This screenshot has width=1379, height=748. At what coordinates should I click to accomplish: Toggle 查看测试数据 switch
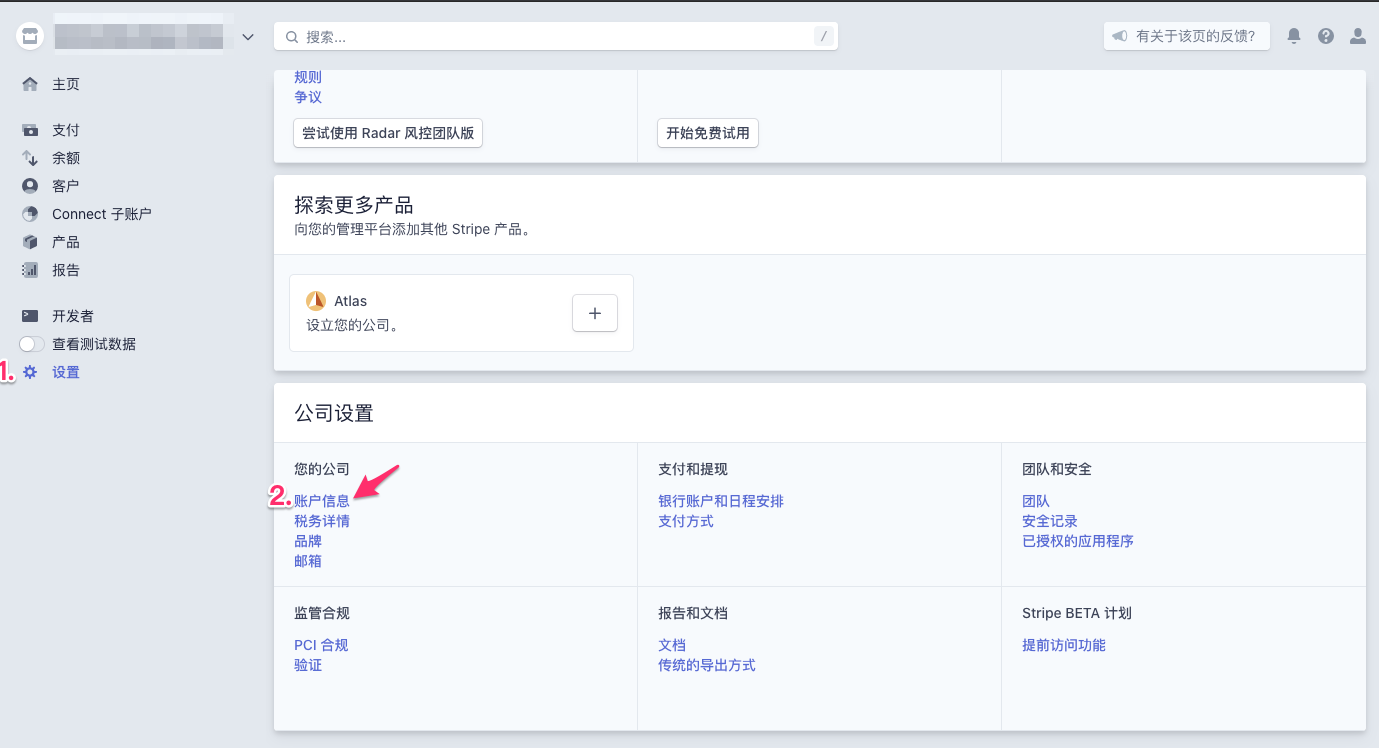(x=32, y=344)
